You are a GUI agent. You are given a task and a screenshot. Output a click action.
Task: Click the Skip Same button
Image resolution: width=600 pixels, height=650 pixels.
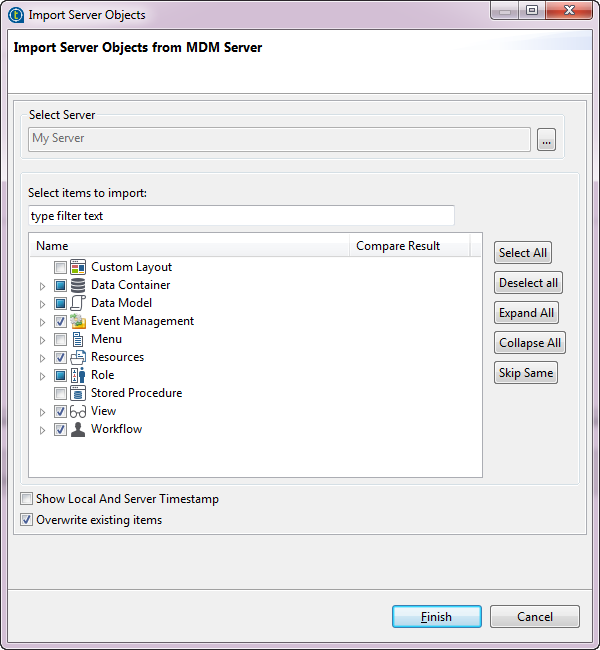[525, 373]
